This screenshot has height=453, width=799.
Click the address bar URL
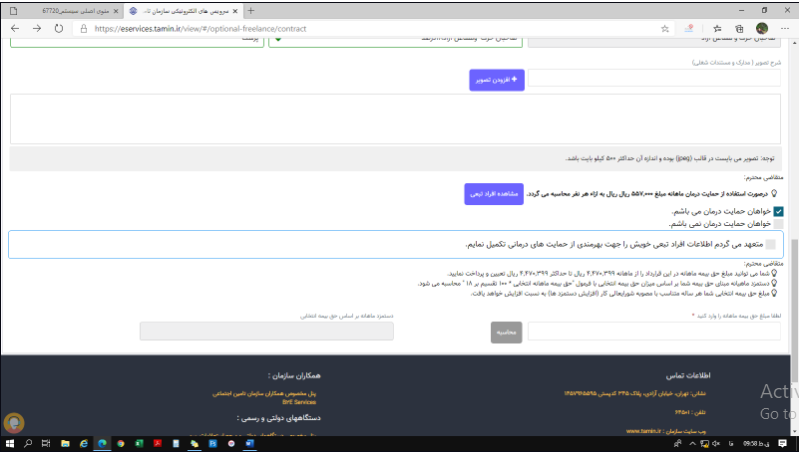pos(200,29)
